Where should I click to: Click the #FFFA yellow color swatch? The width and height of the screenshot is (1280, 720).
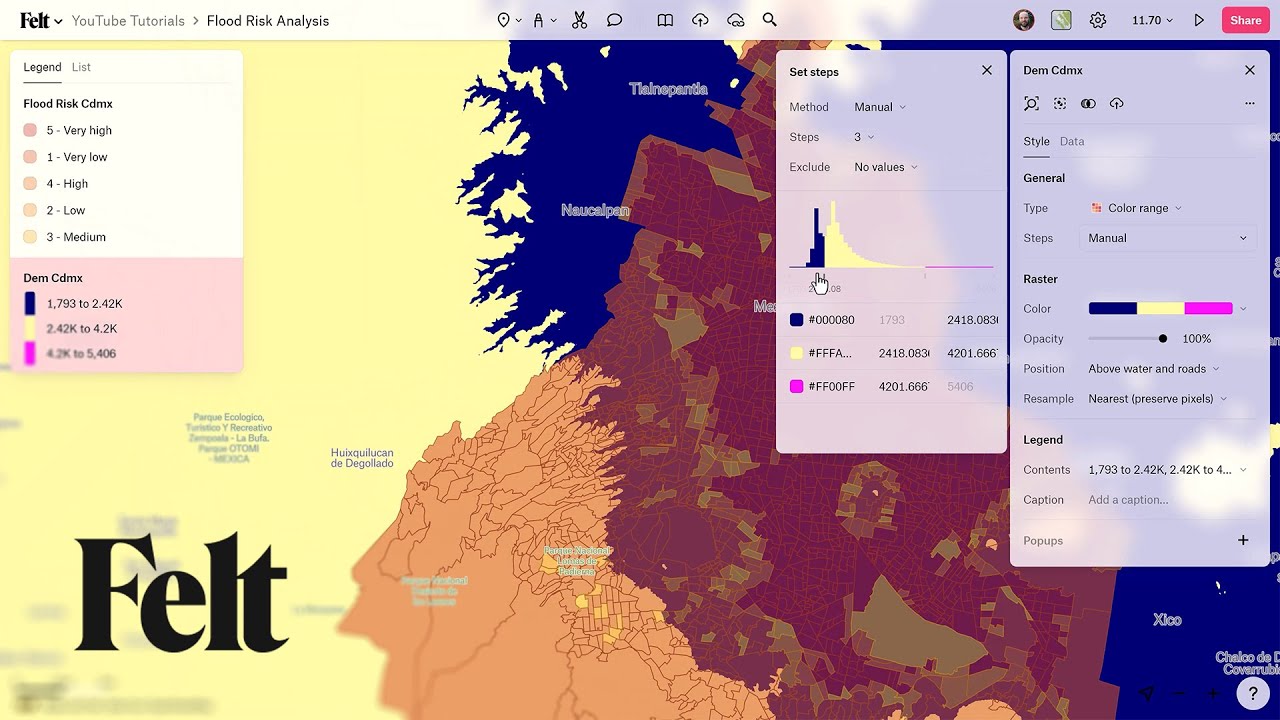point(797,353)
